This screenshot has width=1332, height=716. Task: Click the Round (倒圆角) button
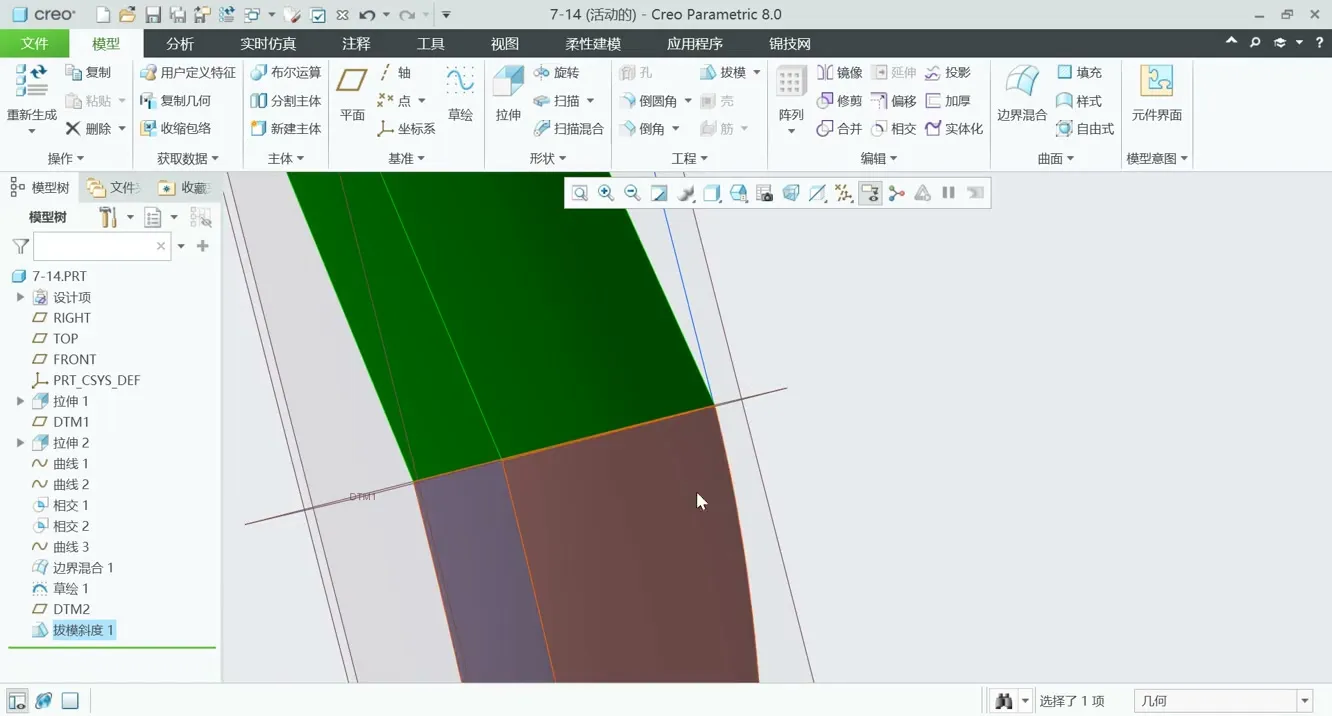648,101
